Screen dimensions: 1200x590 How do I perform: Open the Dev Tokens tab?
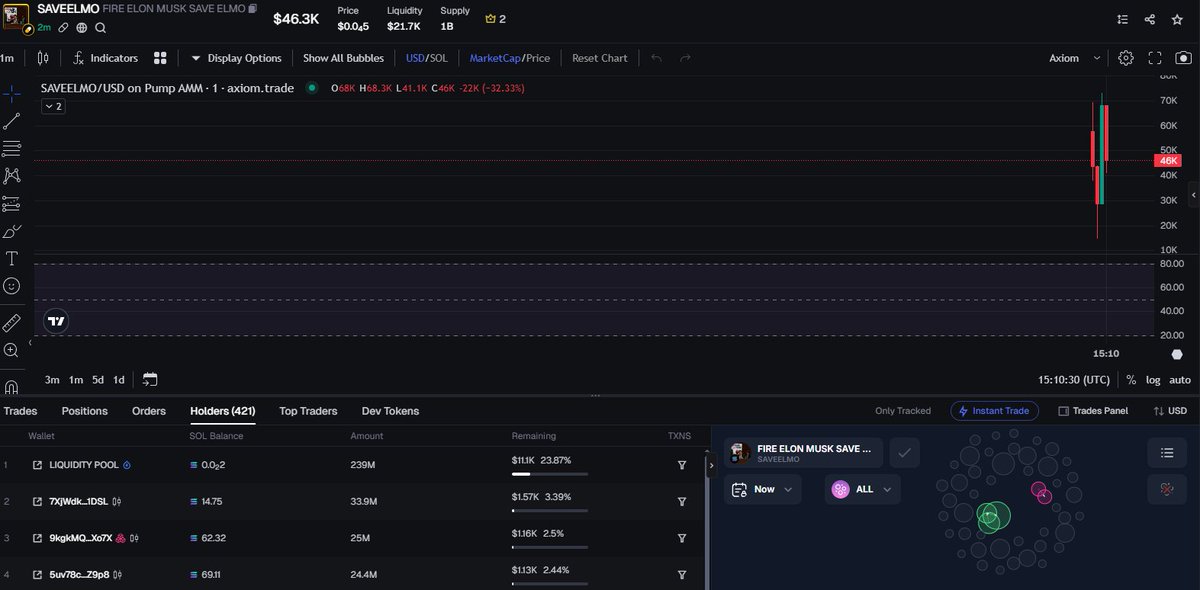(390, 411)
